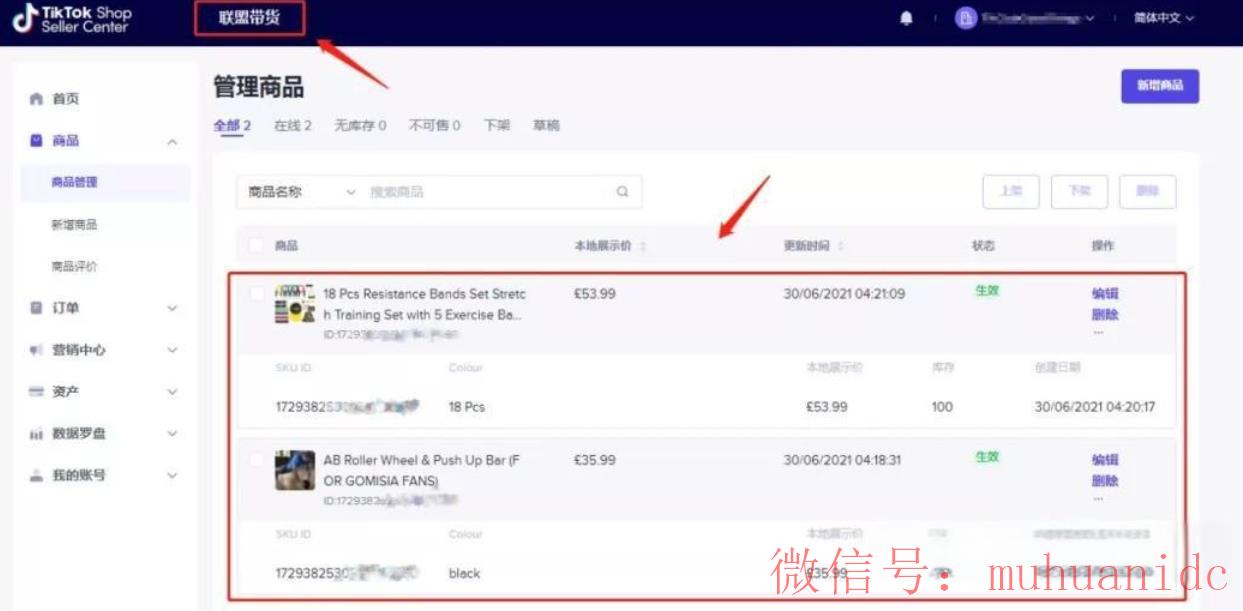Focus the 搜索商品 search field

pyautogui.click(x=486, y=192)
